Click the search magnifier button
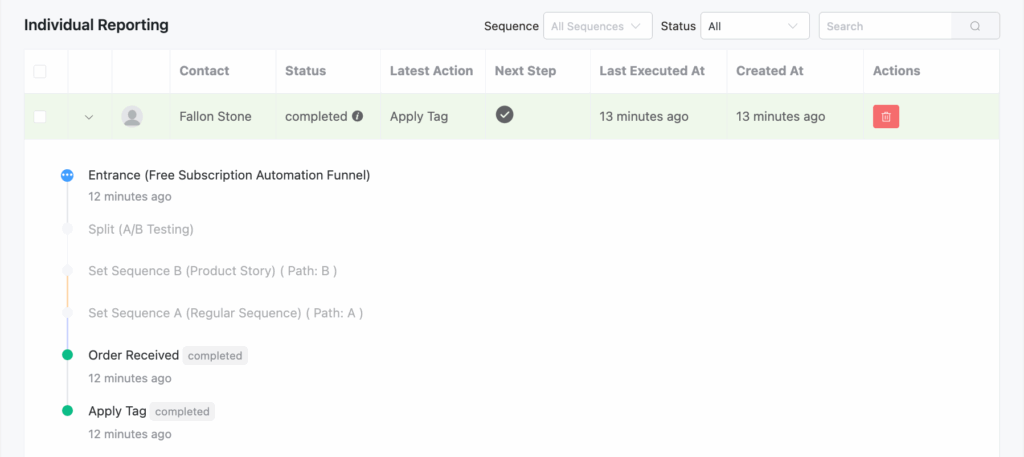 click(x=975, y=26)
